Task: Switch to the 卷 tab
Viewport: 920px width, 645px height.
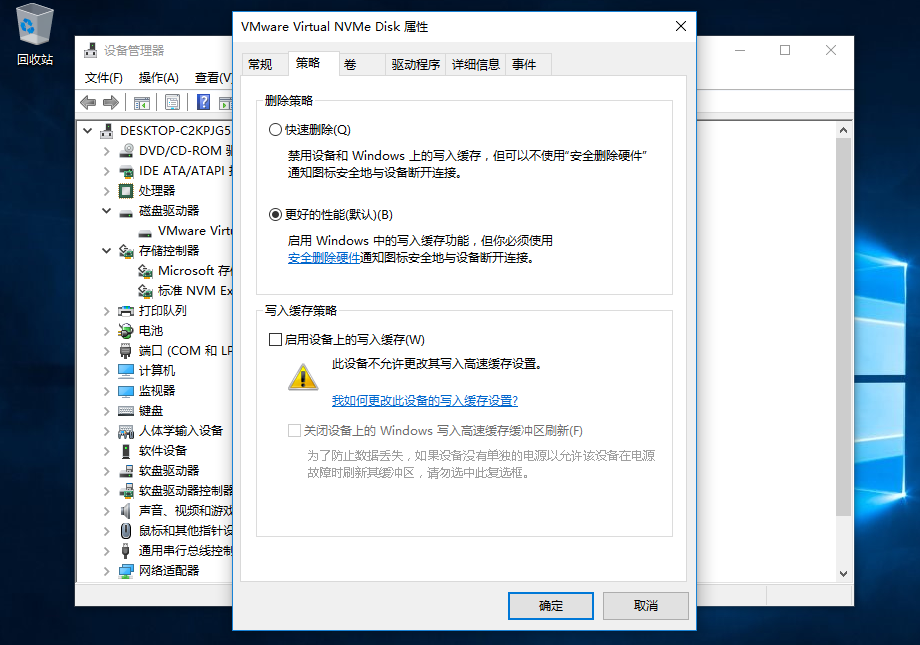Action: point(361,65)
